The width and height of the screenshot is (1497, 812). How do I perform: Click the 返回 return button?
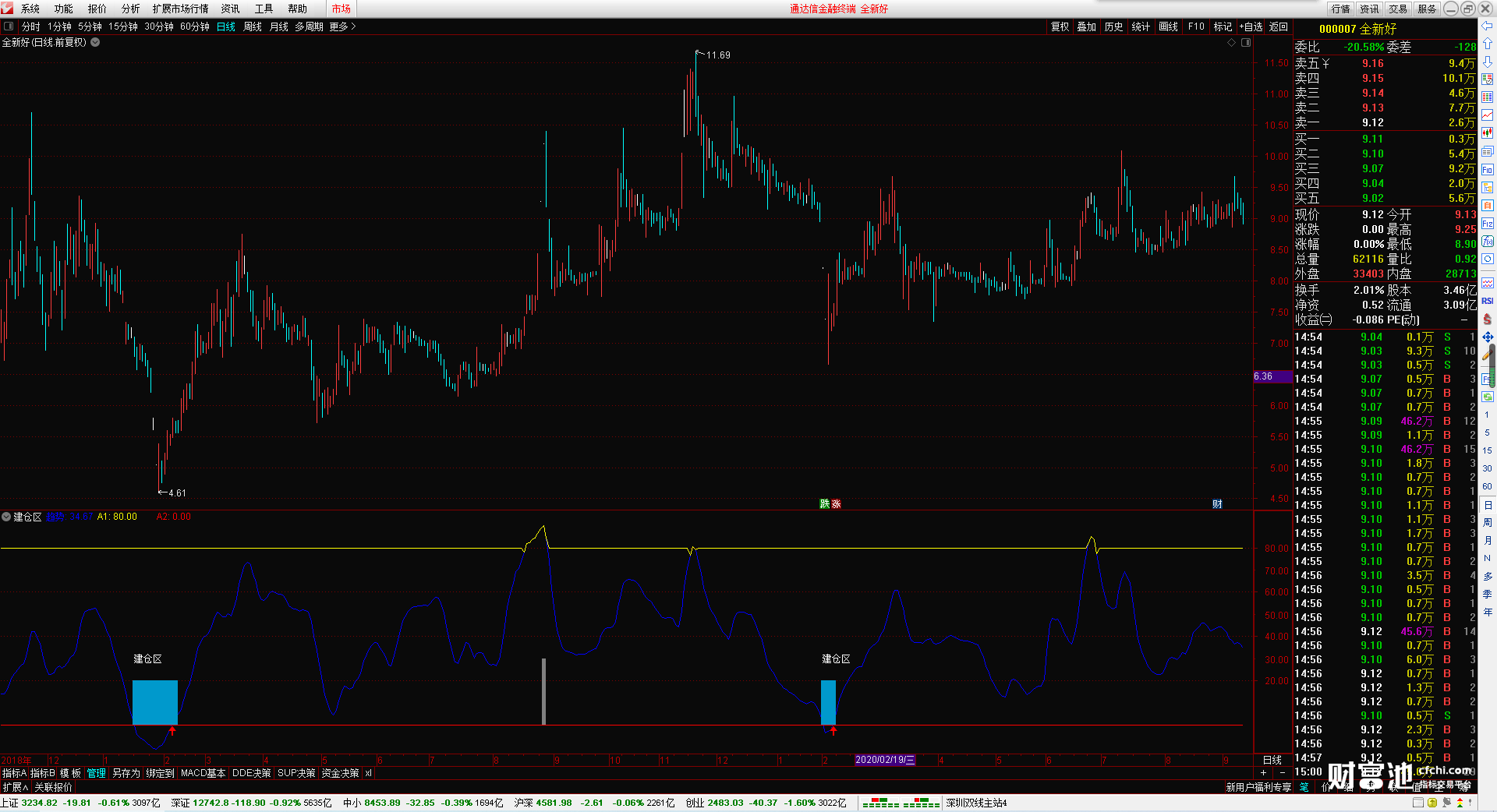1279,26
